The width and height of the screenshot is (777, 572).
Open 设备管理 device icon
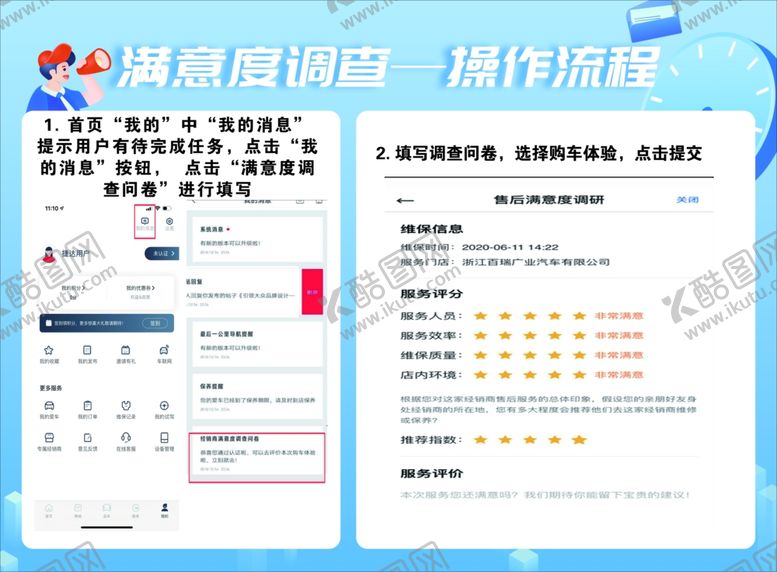tap(164, 438)
